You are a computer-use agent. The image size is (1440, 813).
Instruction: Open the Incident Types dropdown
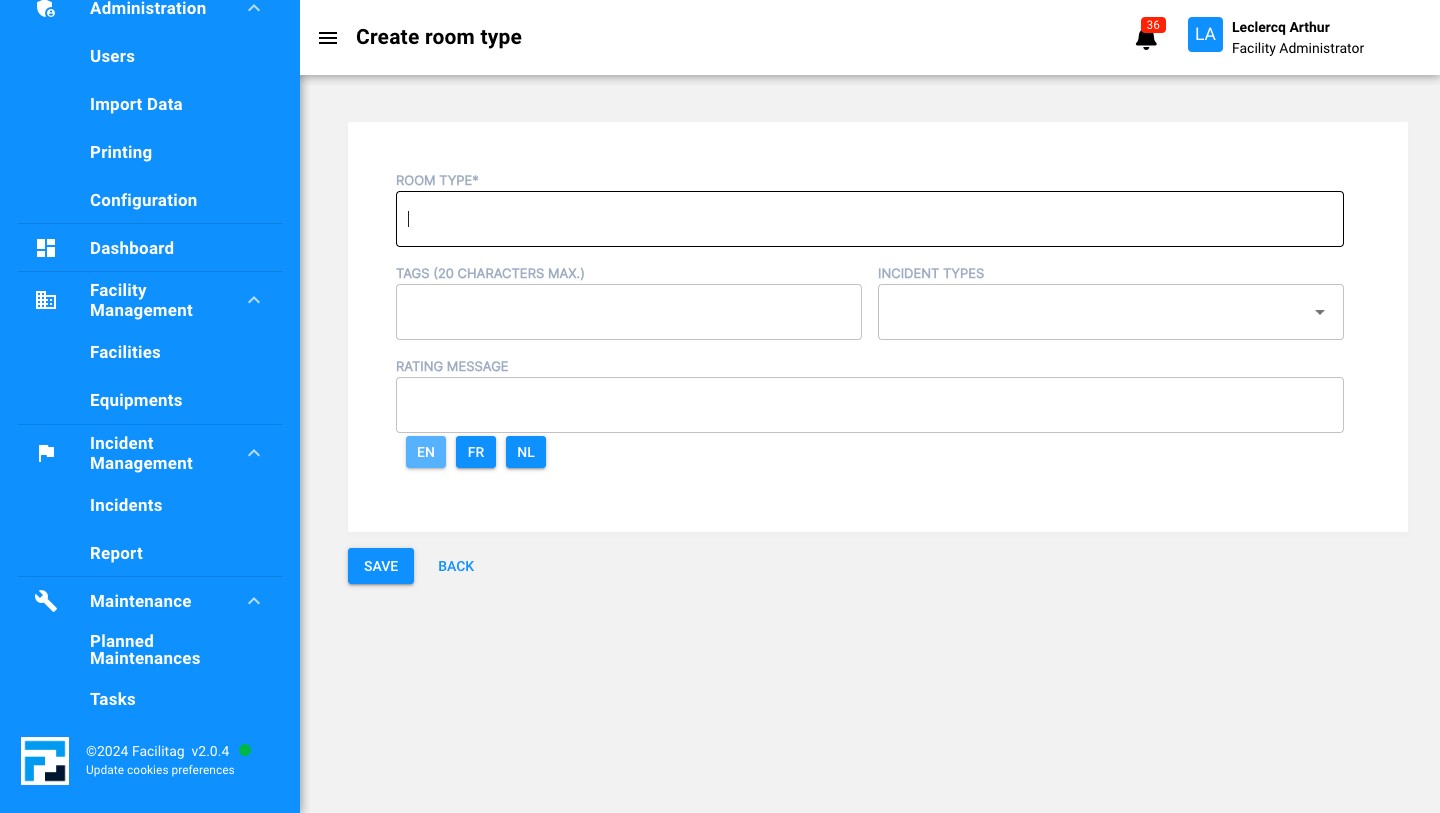pos(1110,312)
